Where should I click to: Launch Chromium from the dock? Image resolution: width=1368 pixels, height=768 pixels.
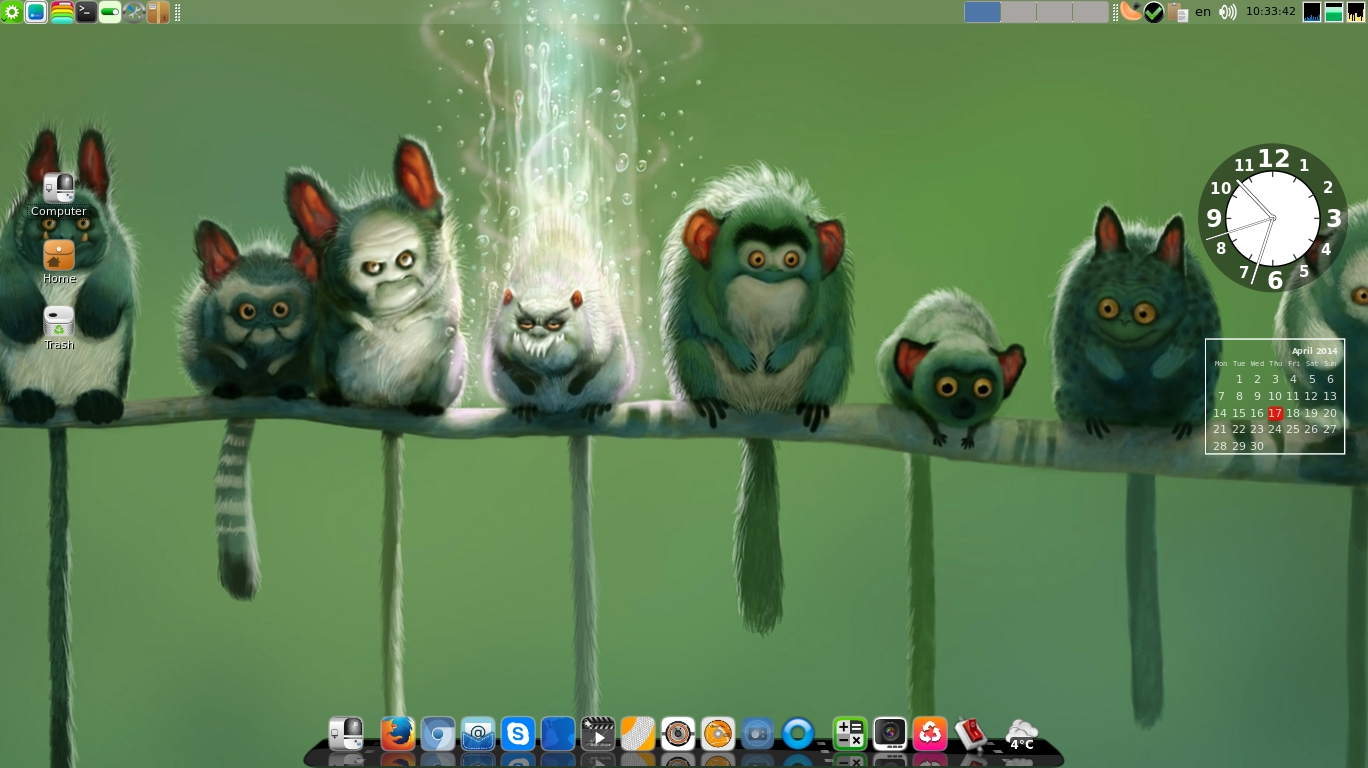[438, 734]
